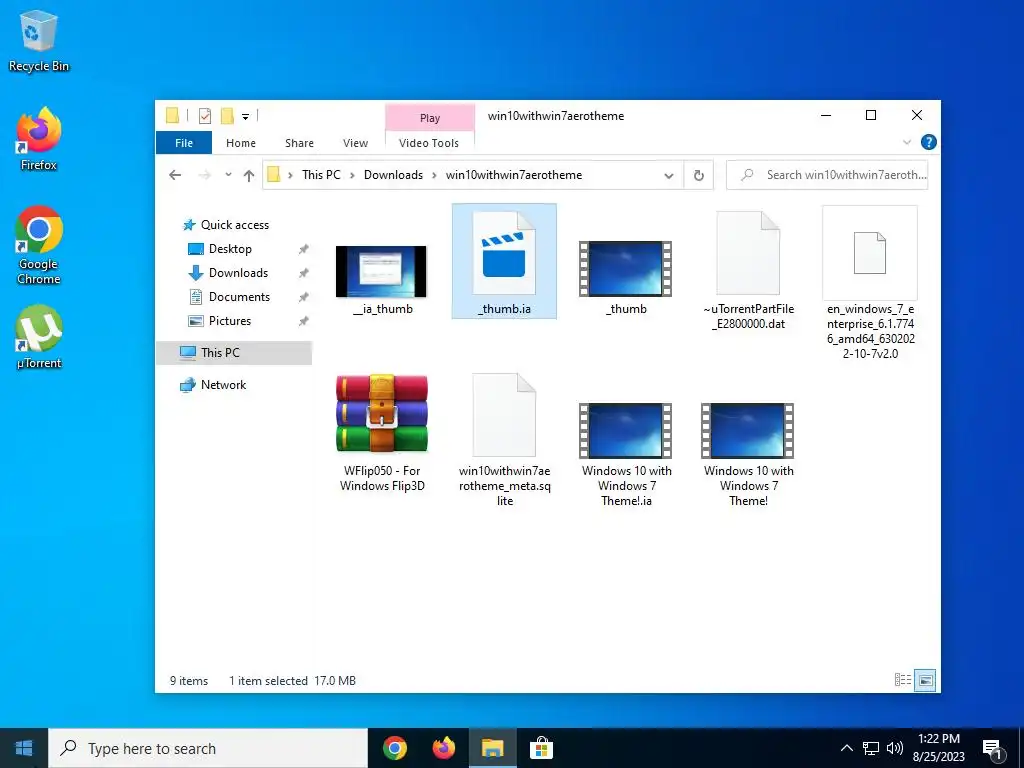Click the Properties quick access toolbar icon
The height and width of the screenshot is (768, 1024).
coord(204,116)
